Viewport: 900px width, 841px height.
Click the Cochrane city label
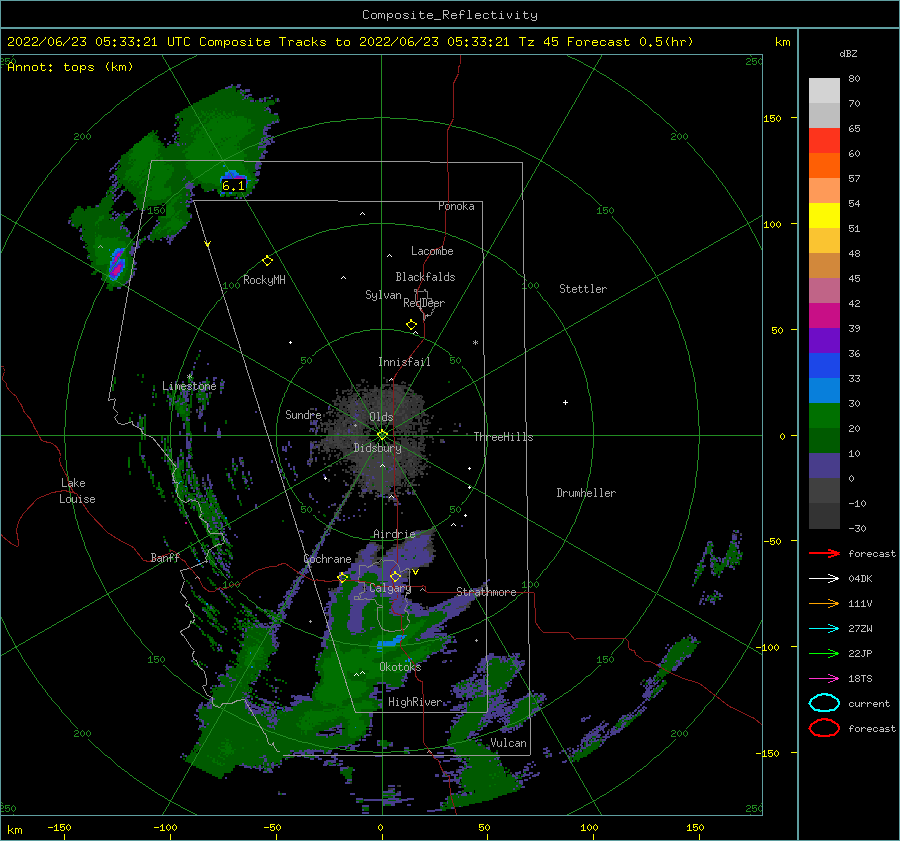pyautogui.click(x=327, y=559)
